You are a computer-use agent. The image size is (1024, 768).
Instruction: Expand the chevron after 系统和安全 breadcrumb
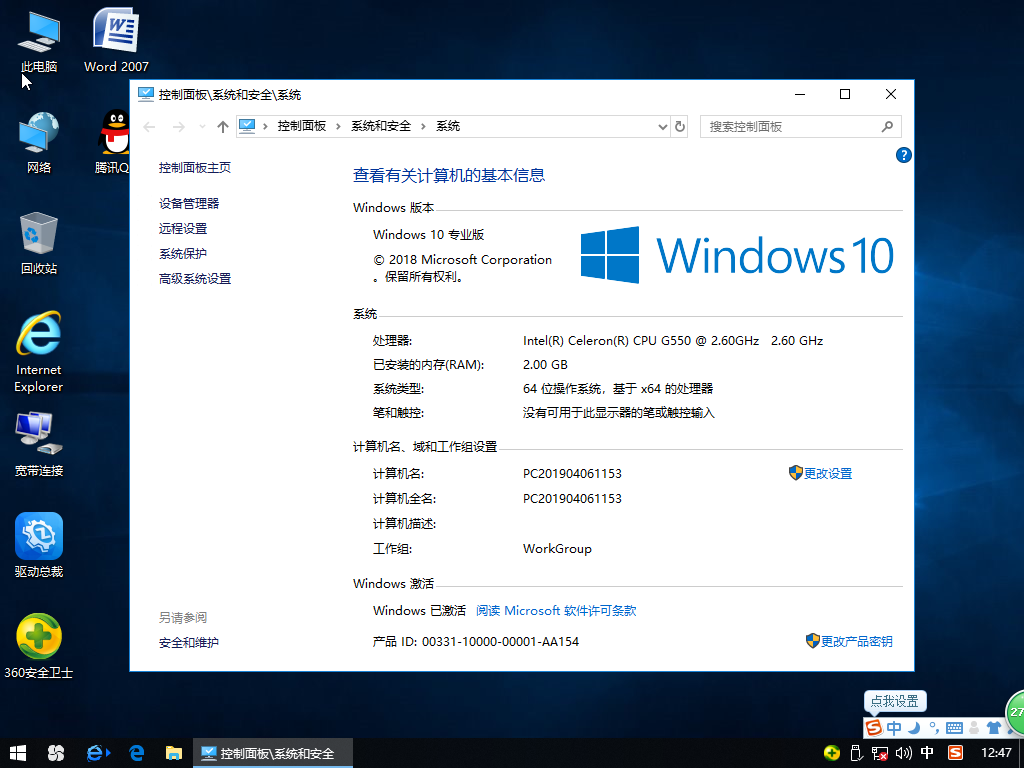[423, 126]
